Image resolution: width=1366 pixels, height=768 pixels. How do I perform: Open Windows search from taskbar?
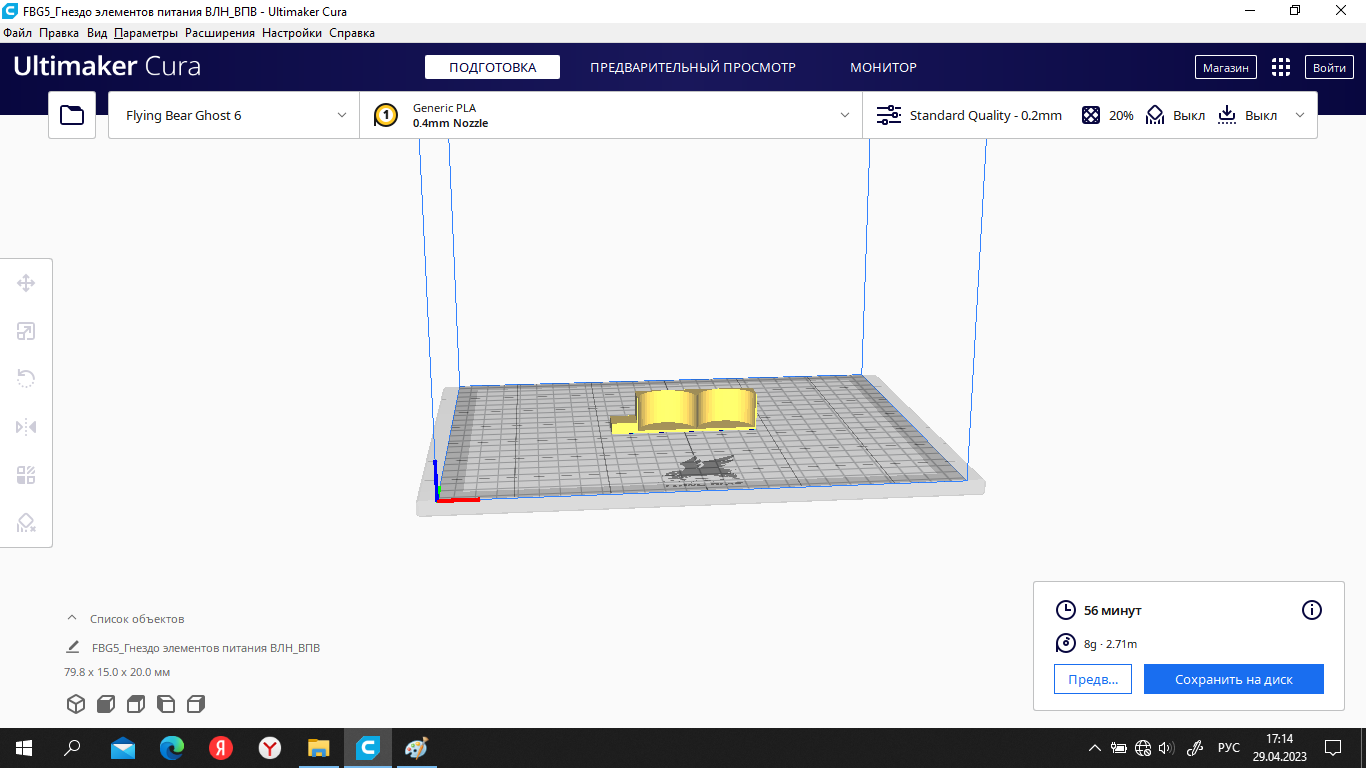(x=72, y=748)
